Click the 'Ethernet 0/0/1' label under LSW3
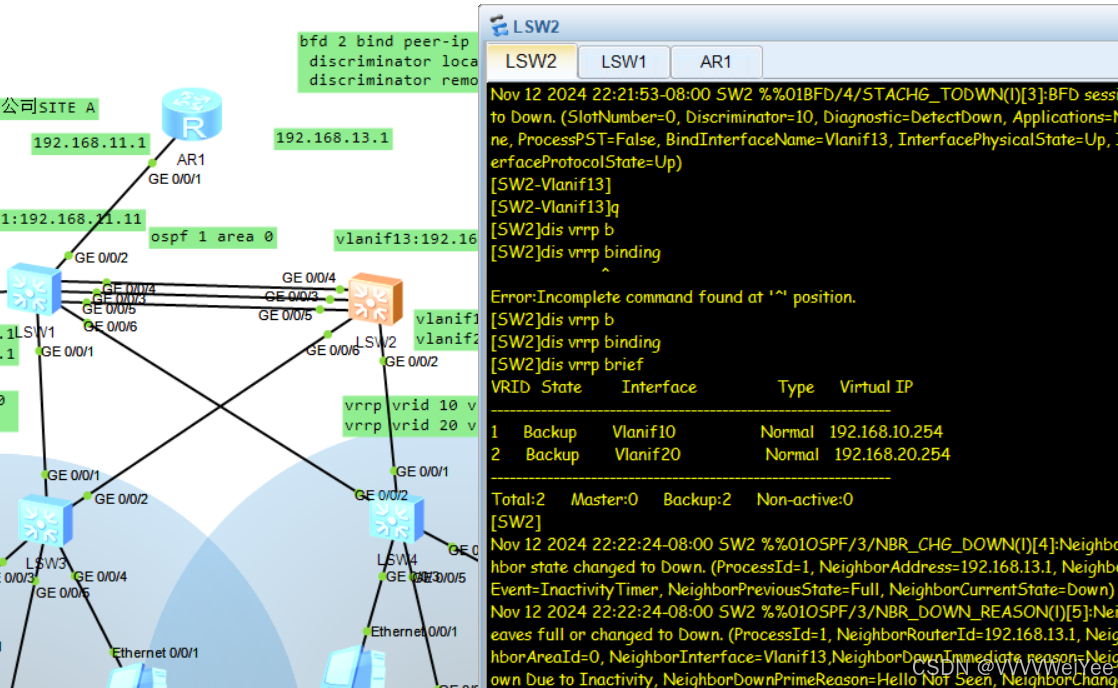Image resolution: width=1118 pixels, height=688 pixels. [155, 653]
